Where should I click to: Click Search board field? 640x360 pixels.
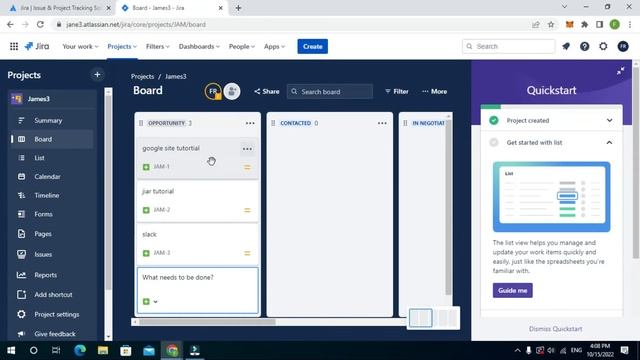330,91
